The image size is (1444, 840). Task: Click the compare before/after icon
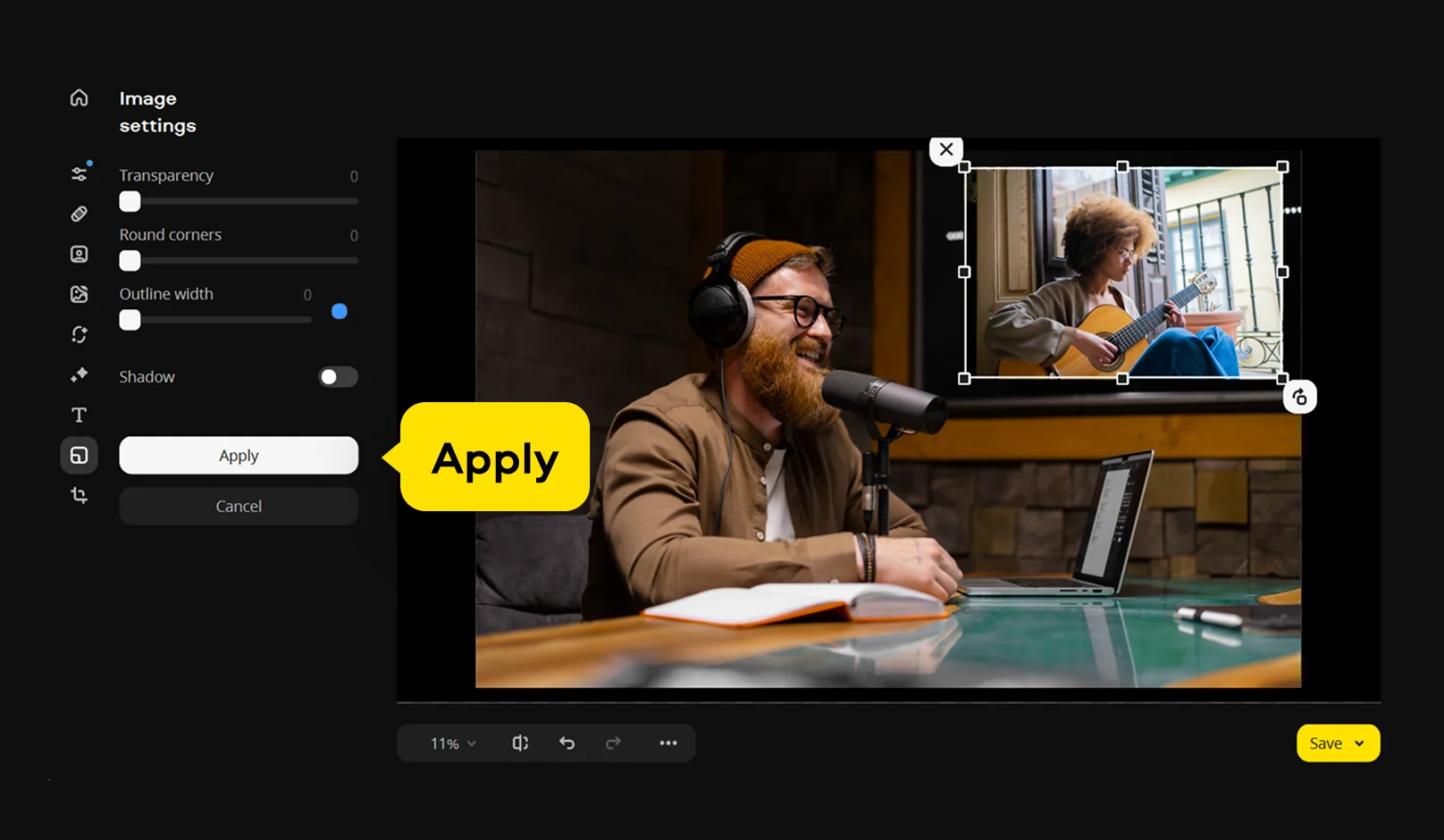[x=520, y=743]
